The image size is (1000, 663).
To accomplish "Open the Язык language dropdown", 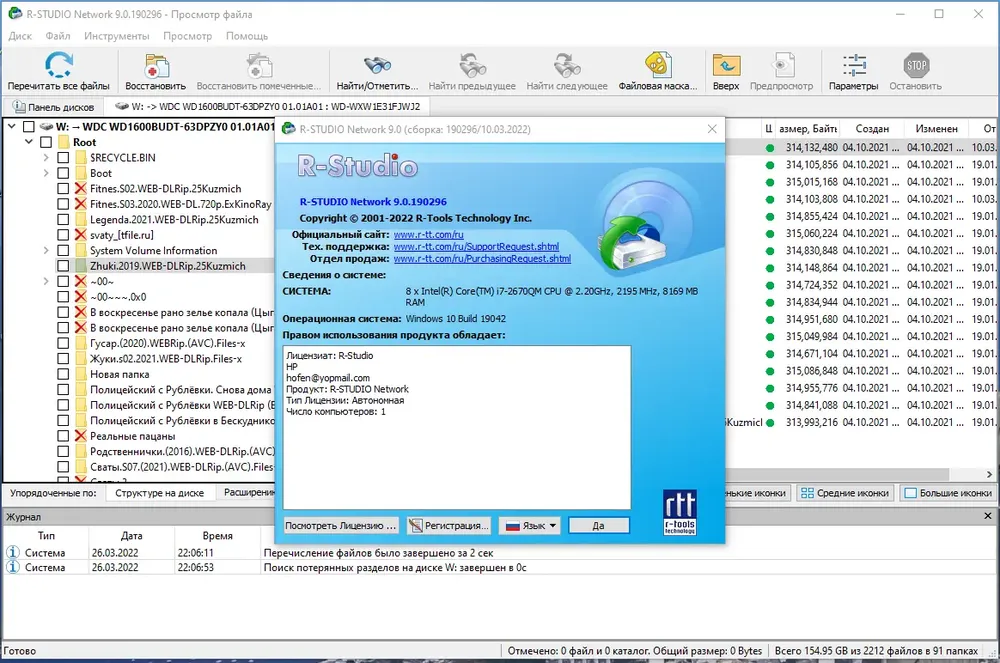I will point(531,526).
